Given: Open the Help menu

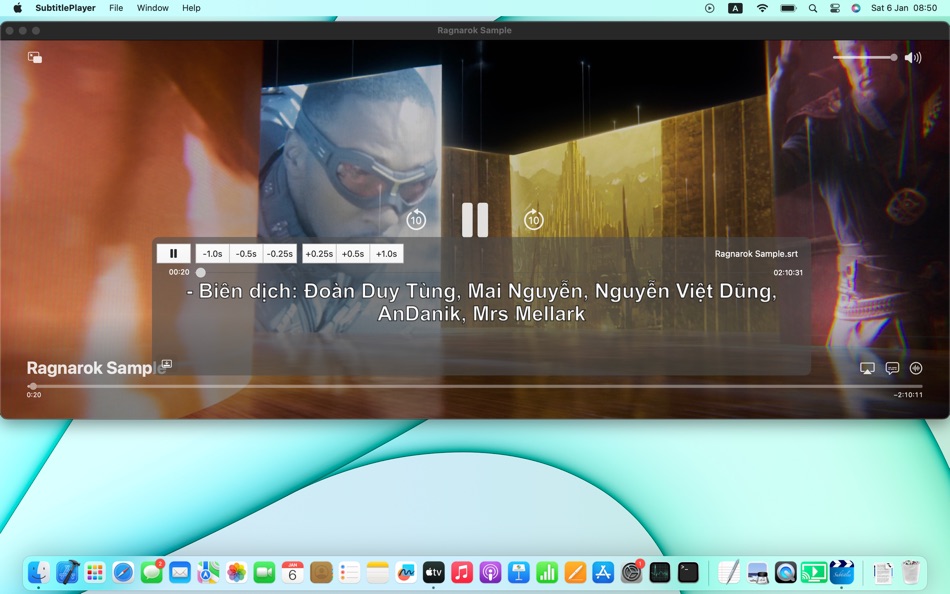Looking at the screenshot, I should coord(189,8).
